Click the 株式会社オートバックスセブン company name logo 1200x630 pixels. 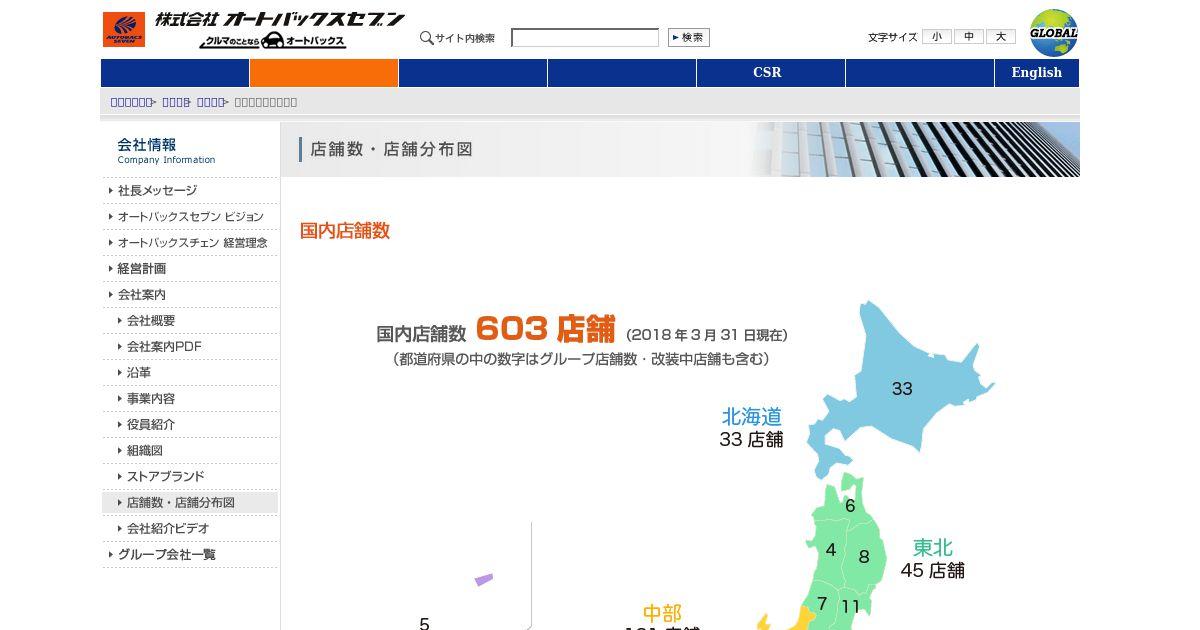[x=280, y=20]
